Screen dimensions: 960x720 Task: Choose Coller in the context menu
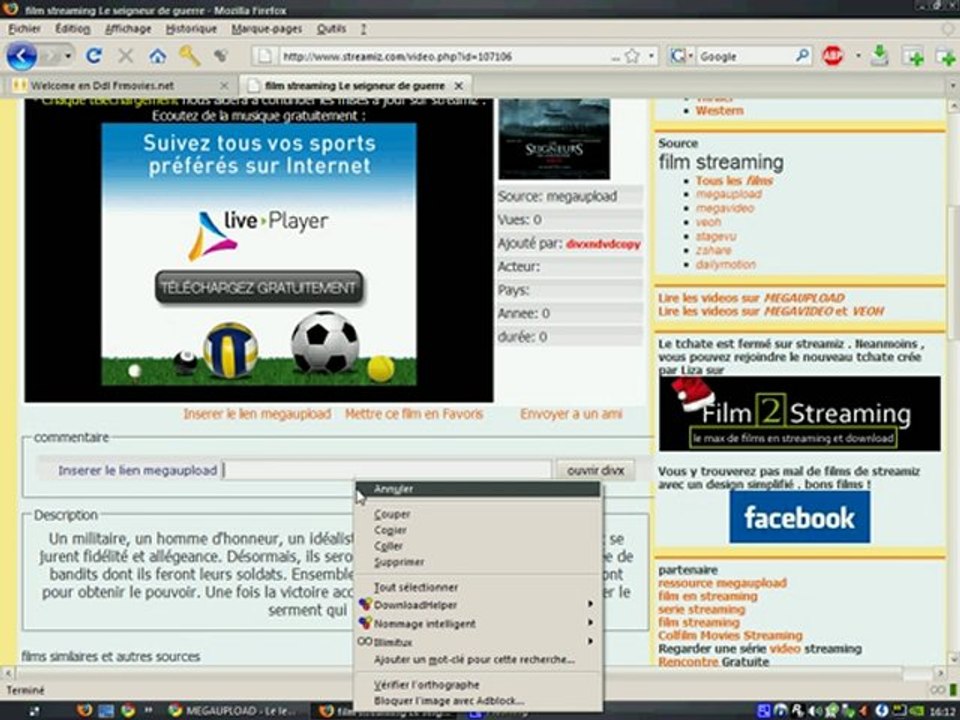coord(479,546)
